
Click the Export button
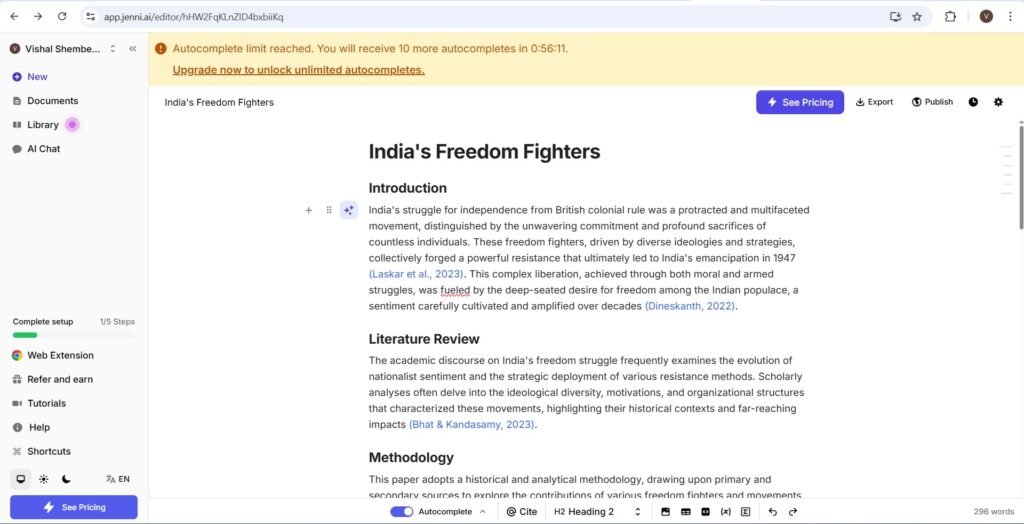(874, 102)
